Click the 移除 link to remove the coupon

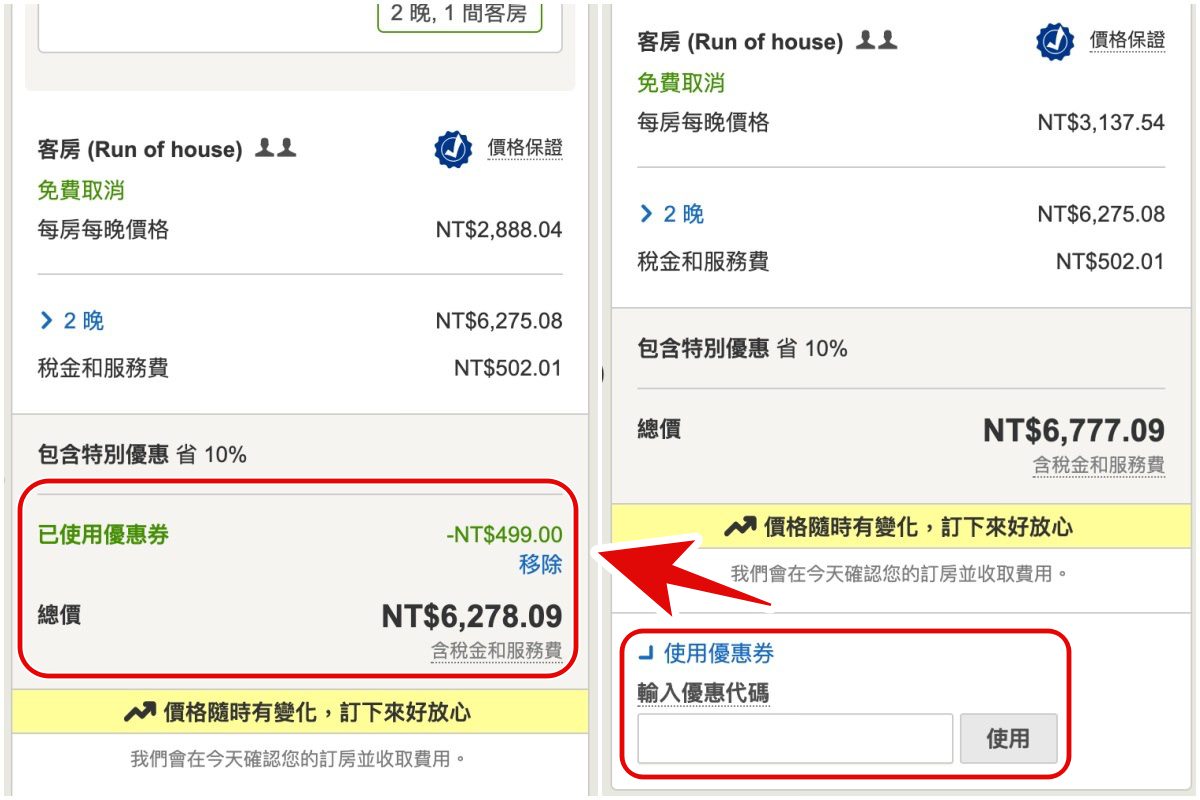coord(540,564)
